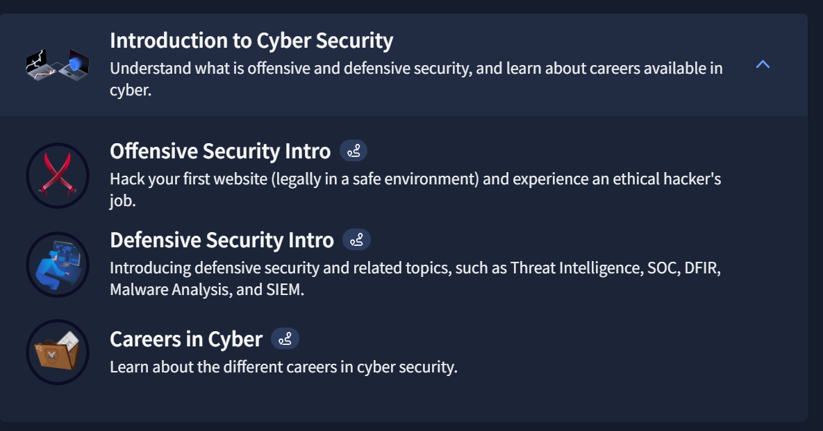Collapse the module using the up chevron
Screen dimensions: 823x431
(763, 65)
